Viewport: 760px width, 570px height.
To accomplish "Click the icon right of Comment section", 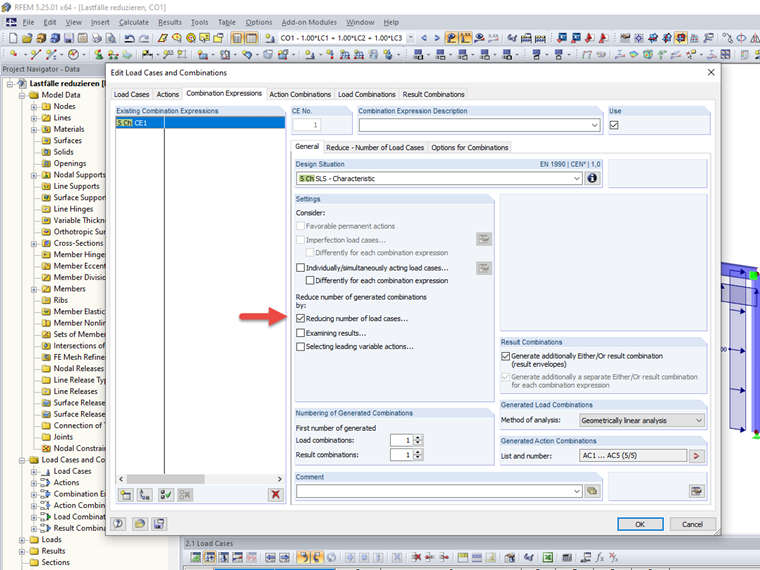I will click(x=696, y=491).
